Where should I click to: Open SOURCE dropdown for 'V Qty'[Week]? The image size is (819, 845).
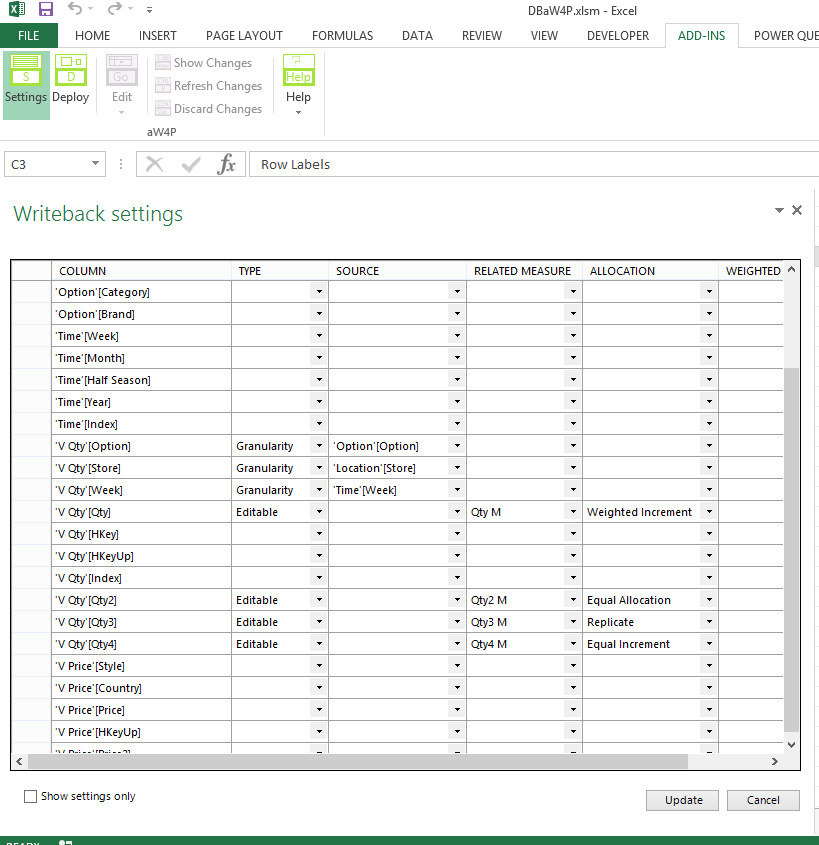click(x=457, y=490)
